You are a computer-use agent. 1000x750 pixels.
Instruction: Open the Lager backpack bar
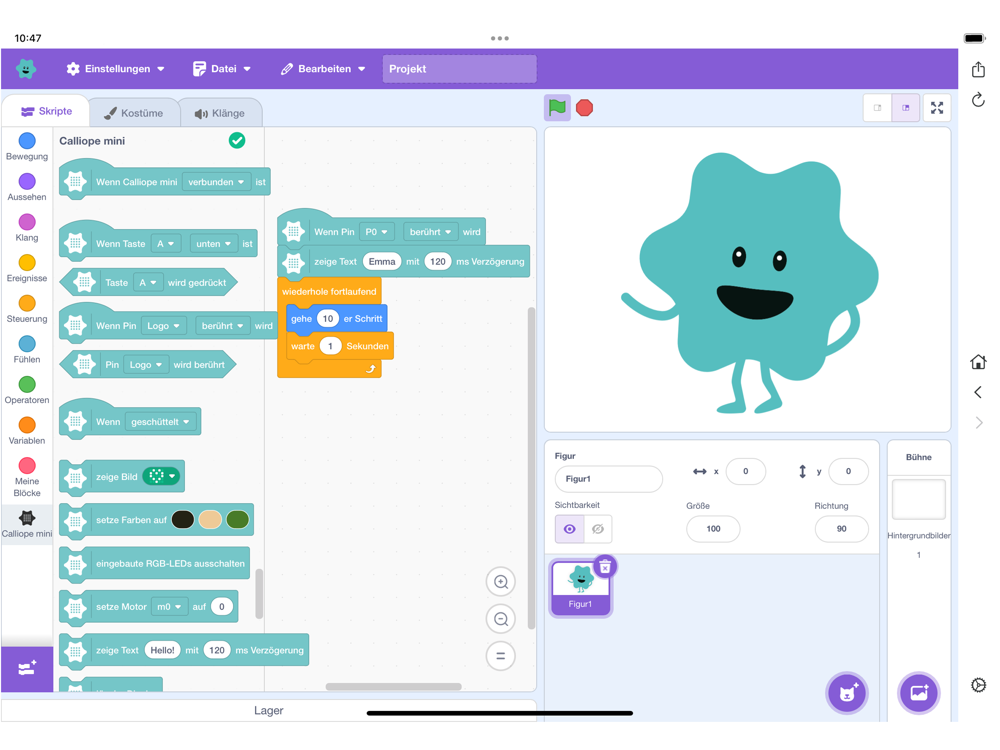point(268,710)
